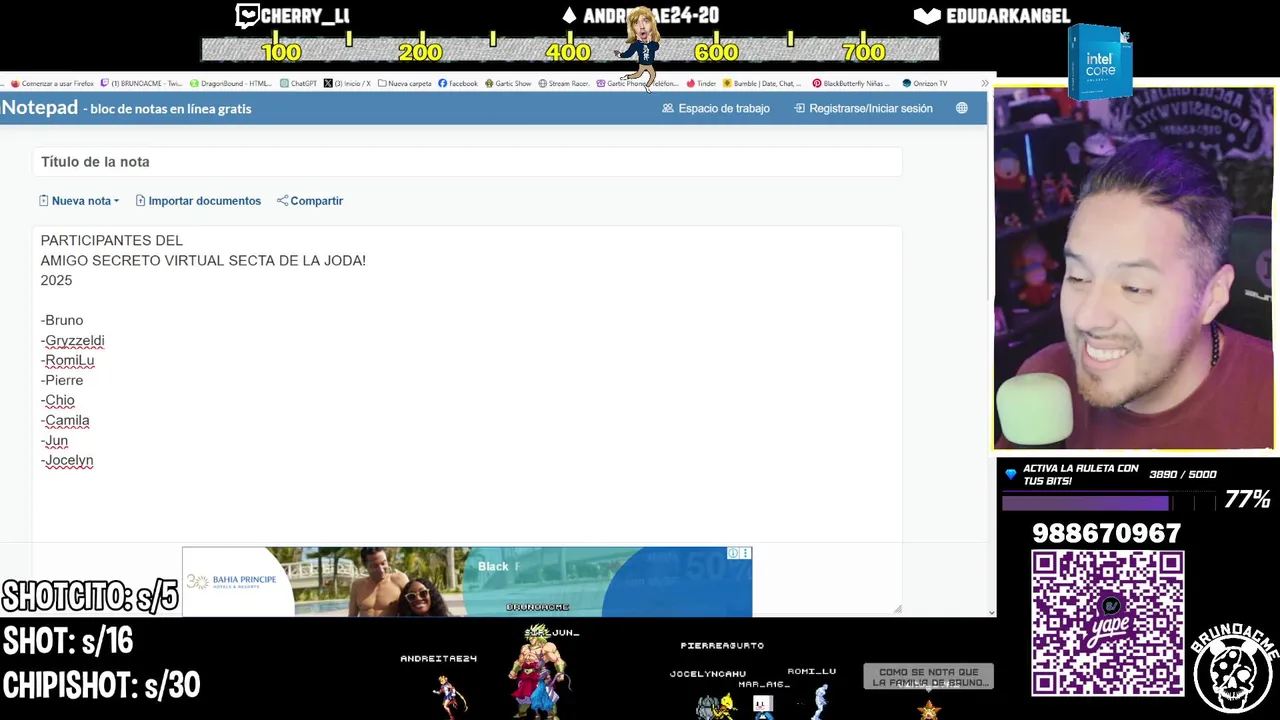
Task: Open the DragonBound bookmark
Action: click(x=231, y=84)
